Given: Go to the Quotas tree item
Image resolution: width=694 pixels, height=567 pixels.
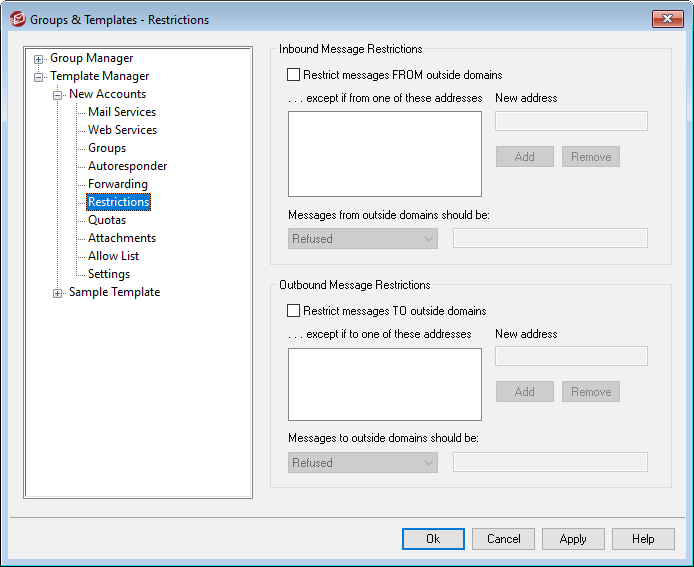Looking at the screenshot, I should pyautogui.click(x=107, y=220).
